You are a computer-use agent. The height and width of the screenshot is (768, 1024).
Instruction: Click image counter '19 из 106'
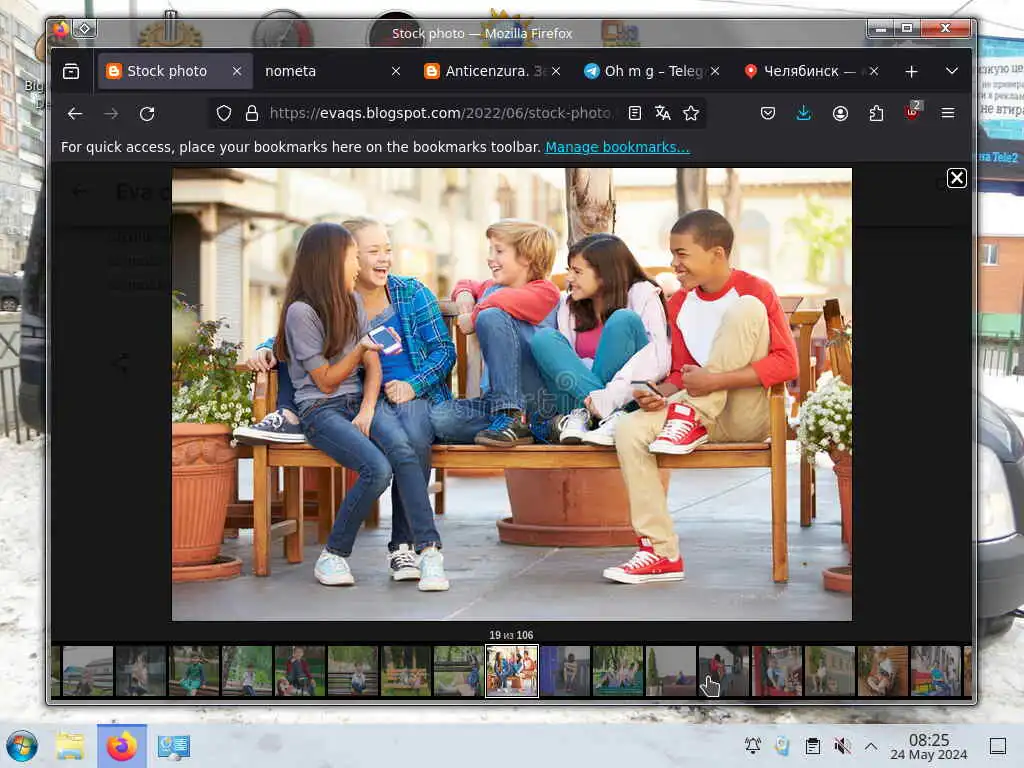[511, 635]
